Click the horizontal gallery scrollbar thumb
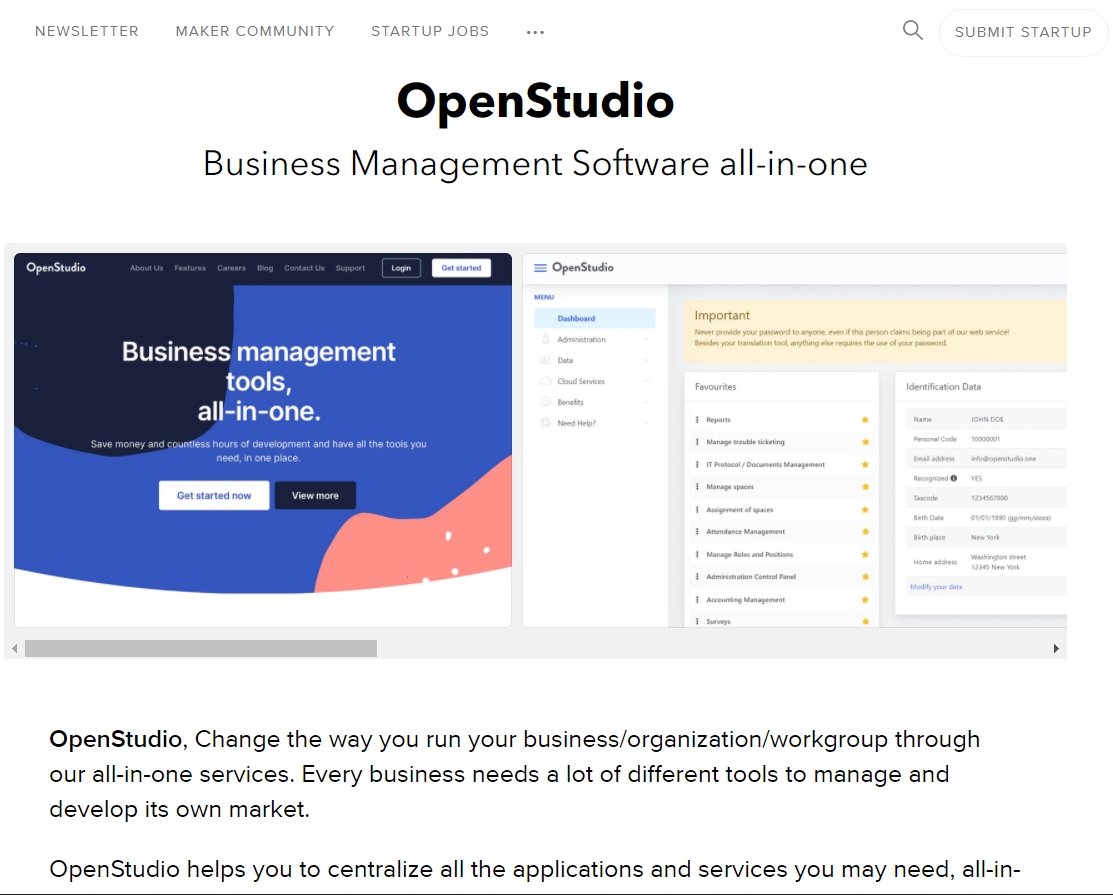 pyautogui.click(x=201, y=649)
